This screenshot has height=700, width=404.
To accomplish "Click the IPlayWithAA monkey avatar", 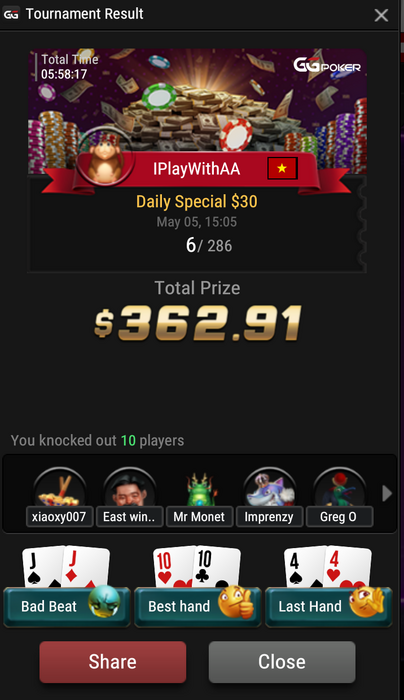I will point(106,161).
